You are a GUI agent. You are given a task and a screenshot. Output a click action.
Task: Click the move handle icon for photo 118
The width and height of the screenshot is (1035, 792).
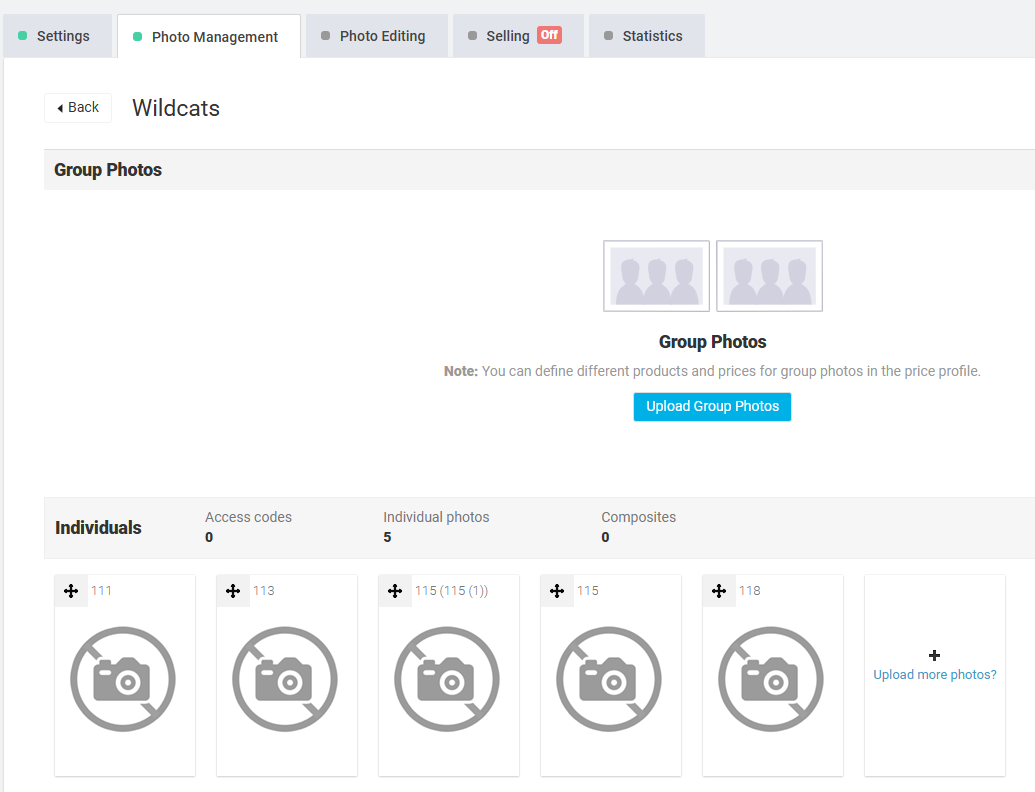[x=719, y=591]
